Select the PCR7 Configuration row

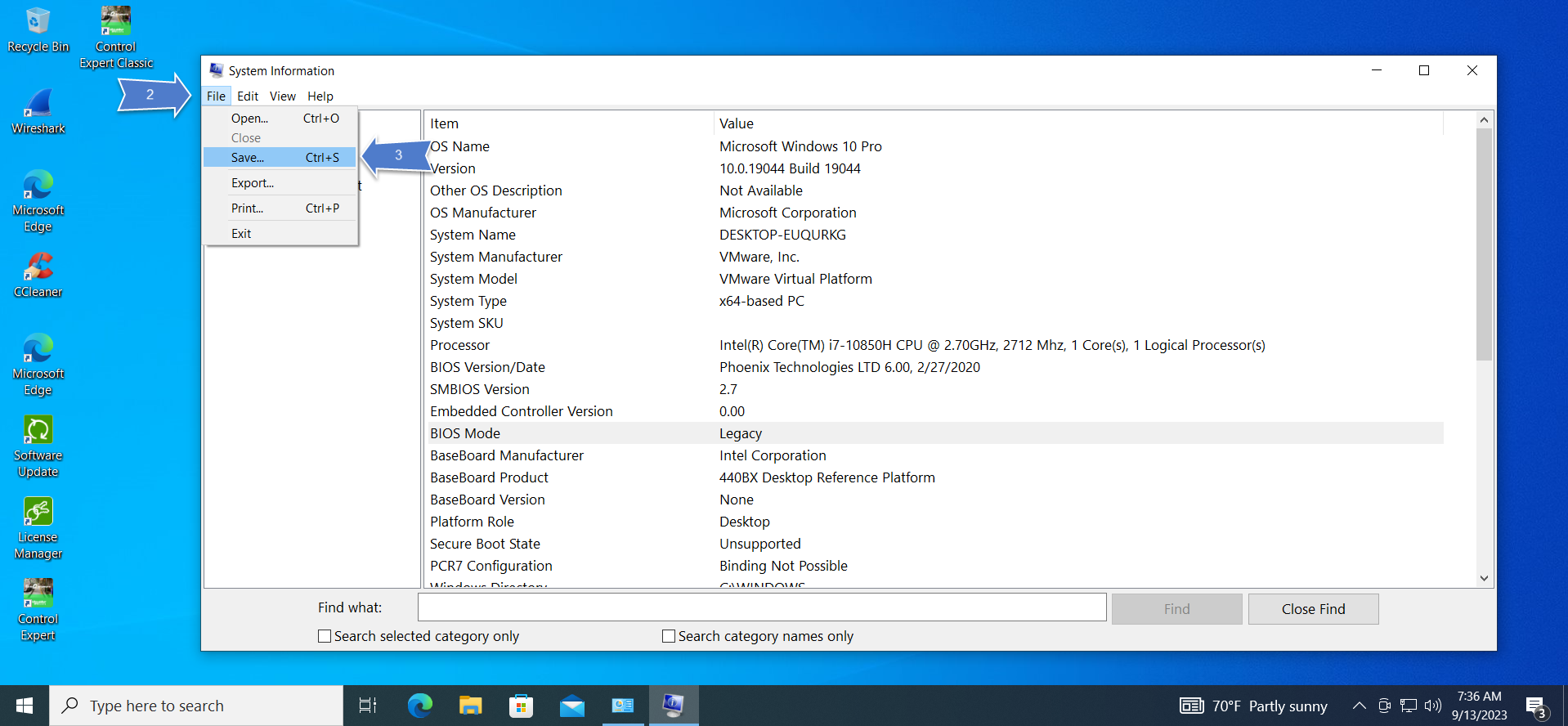[934, 566]
